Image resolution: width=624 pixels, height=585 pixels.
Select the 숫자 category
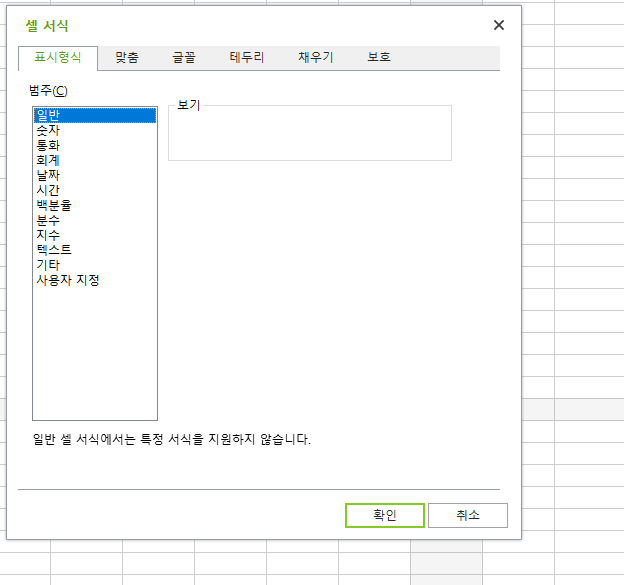point(95,130)
